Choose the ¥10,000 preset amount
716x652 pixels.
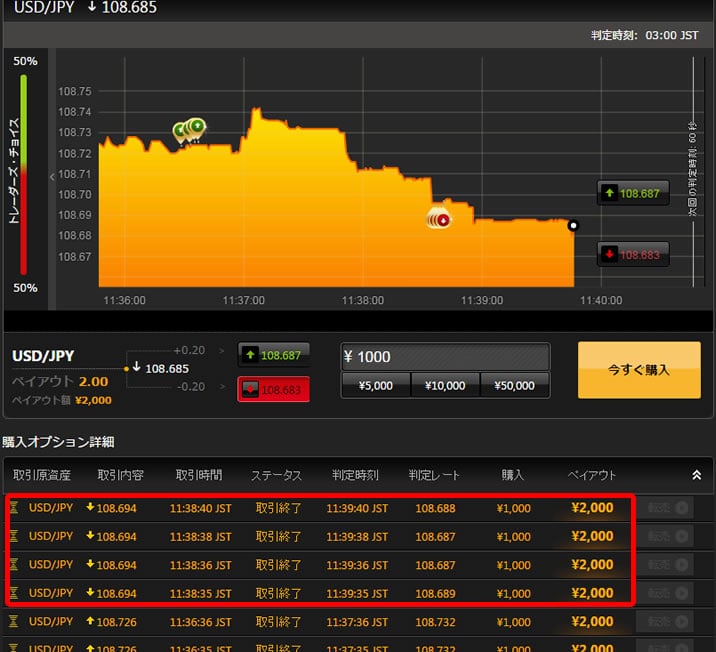click(445, 385)
